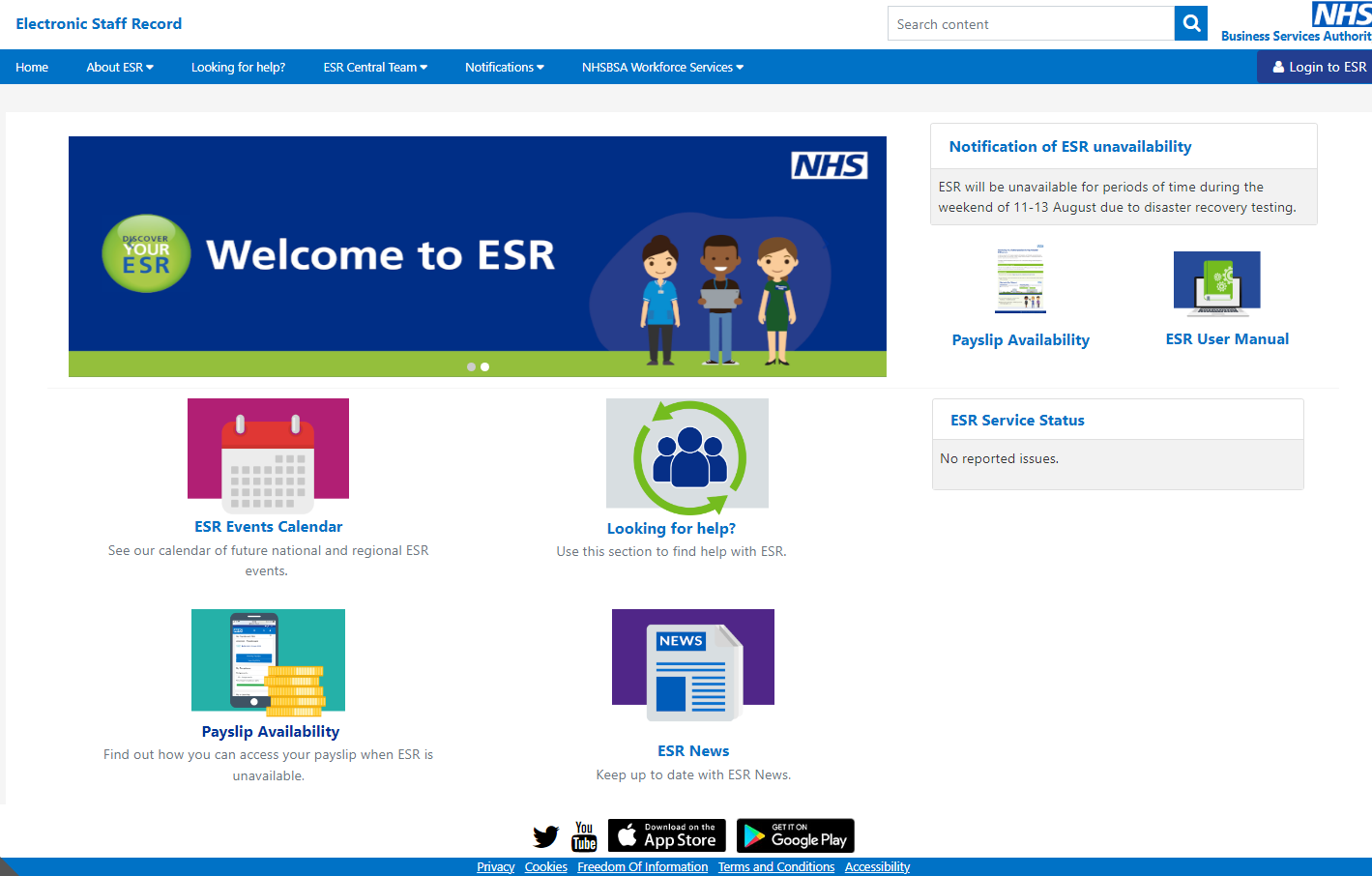1372x876 pixels.
Task: Open the ESR Central Team dropdown
Action: point(375,67)
